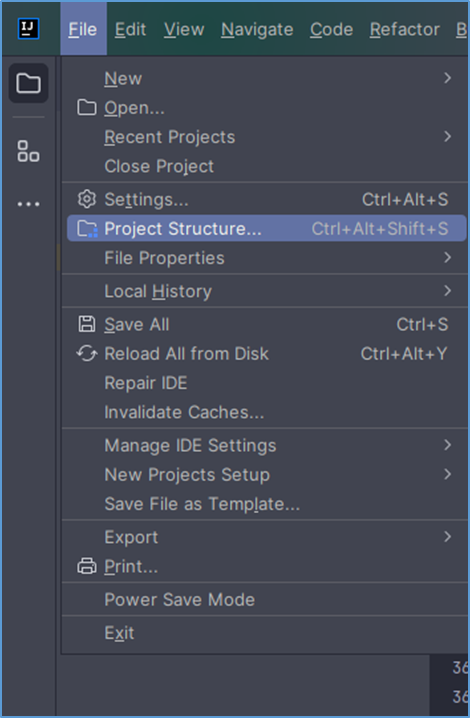This screenshot has width=470, height=718.
Task: Open the Project tool window folder icon
Action: pos(28,83)
